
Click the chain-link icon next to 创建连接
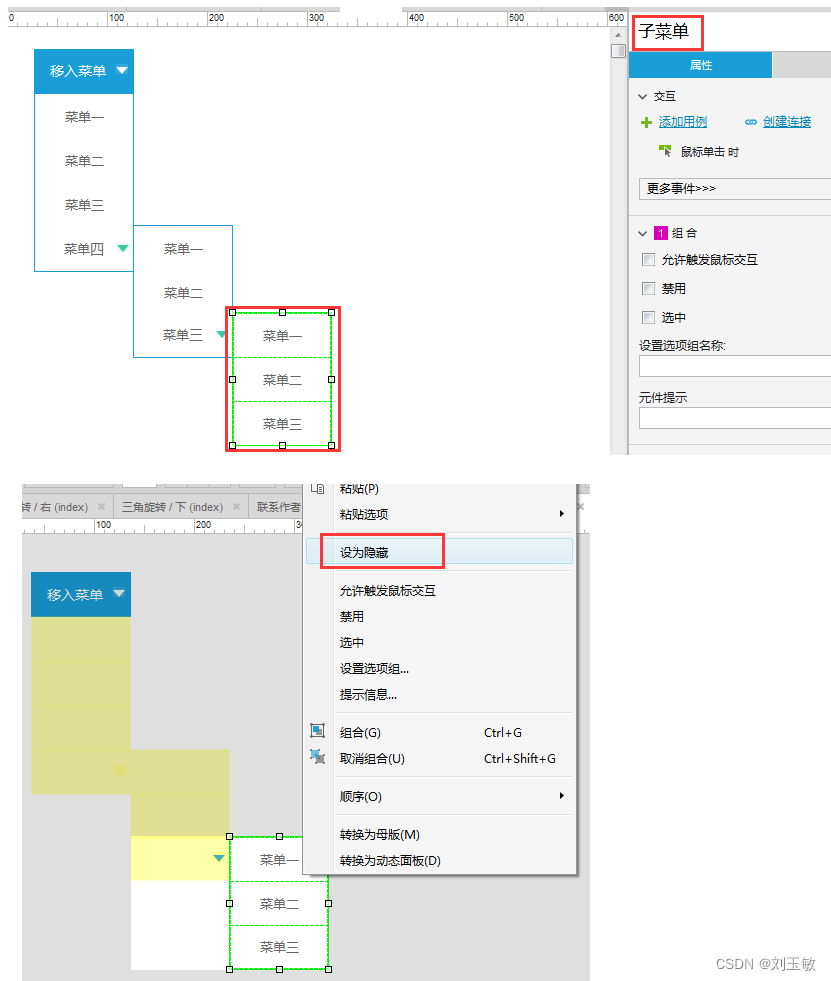click(751, 121)
